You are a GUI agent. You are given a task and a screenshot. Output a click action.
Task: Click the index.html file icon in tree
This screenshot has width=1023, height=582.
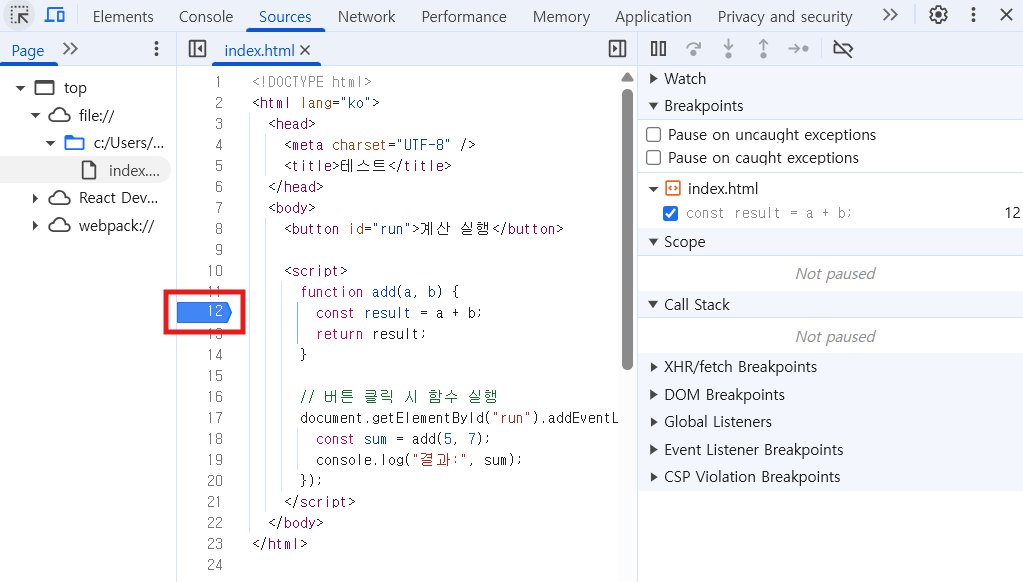click(89, 170)
